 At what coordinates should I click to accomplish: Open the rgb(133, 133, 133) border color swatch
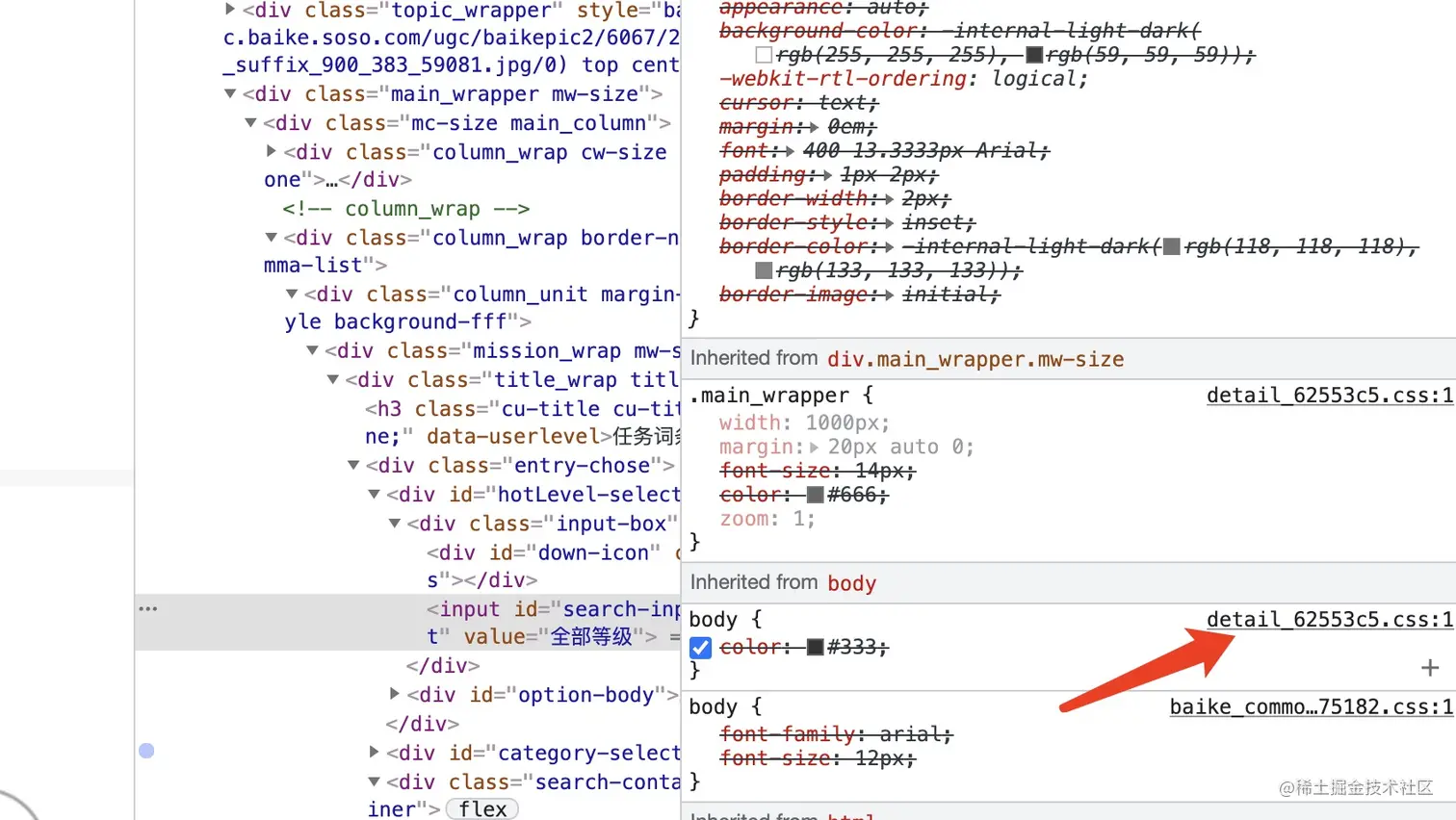pos(764,270)
